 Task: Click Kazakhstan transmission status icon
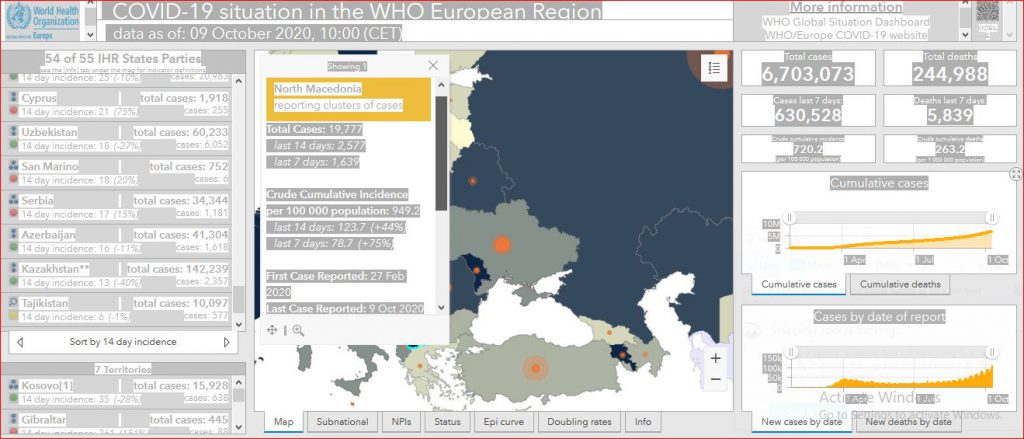[x=13, y=268]
